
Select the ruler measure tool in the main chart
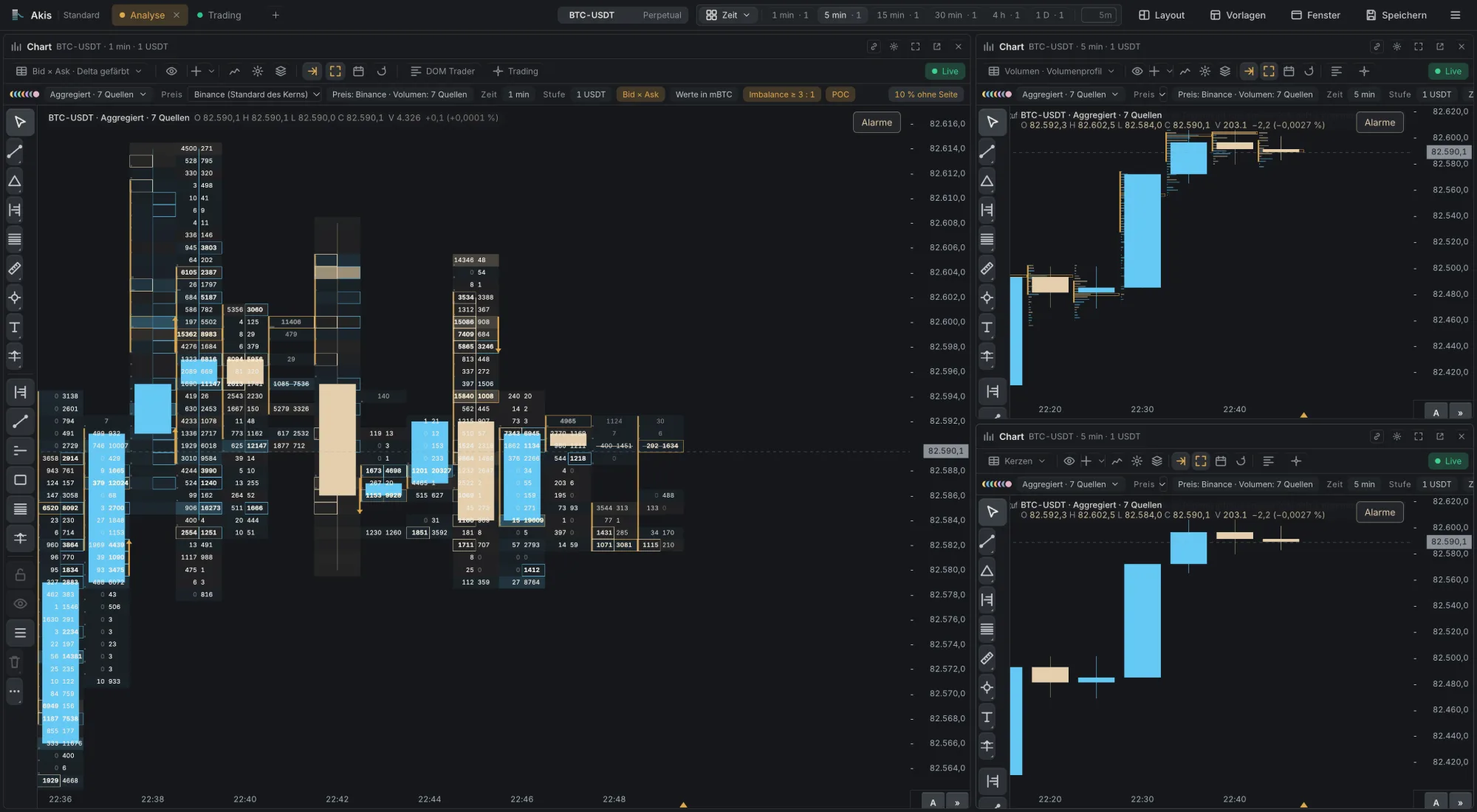(x=15, y=269)
